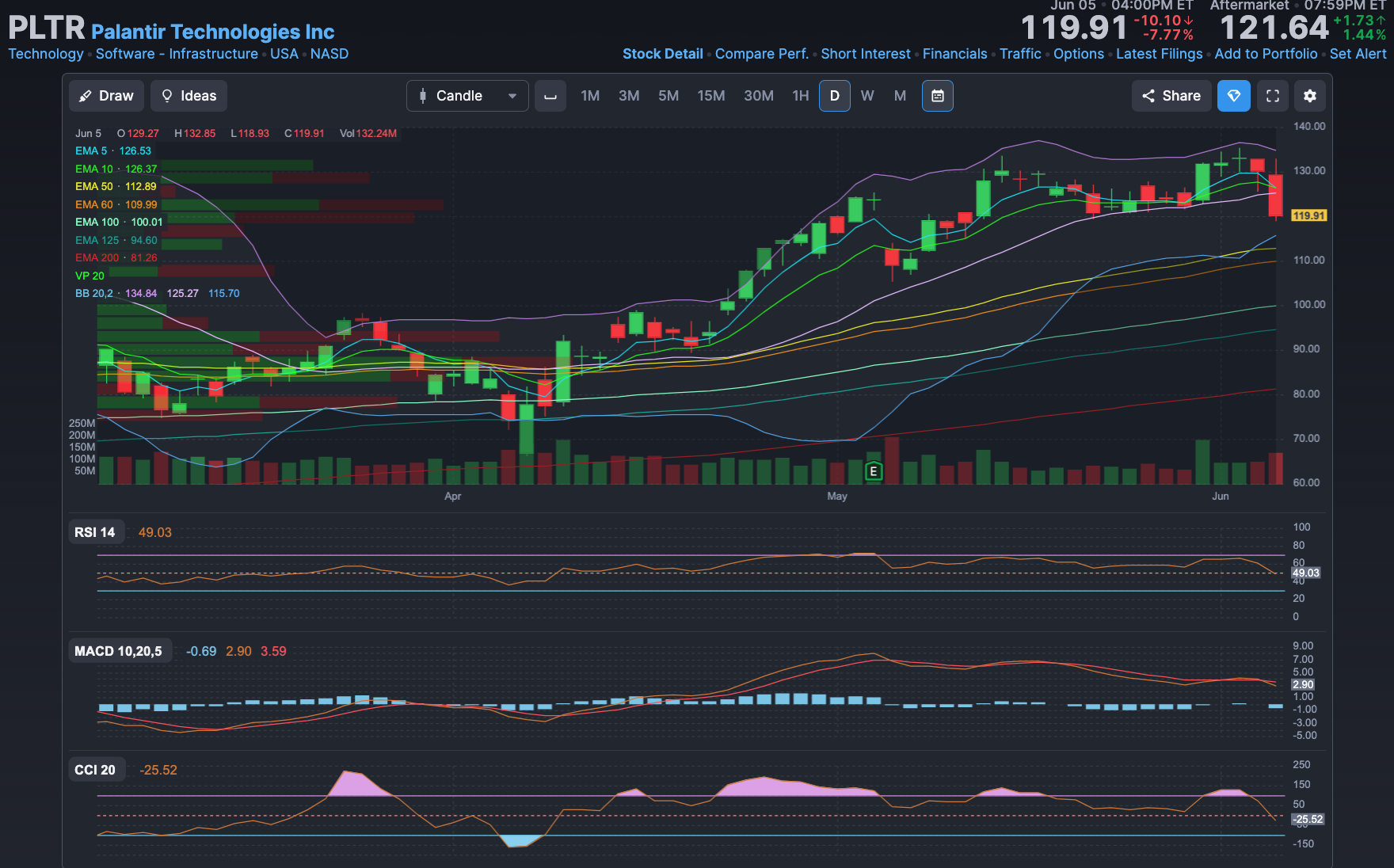Share the chart using the Share button
Screen dimensions: 1394x868
1171,96
